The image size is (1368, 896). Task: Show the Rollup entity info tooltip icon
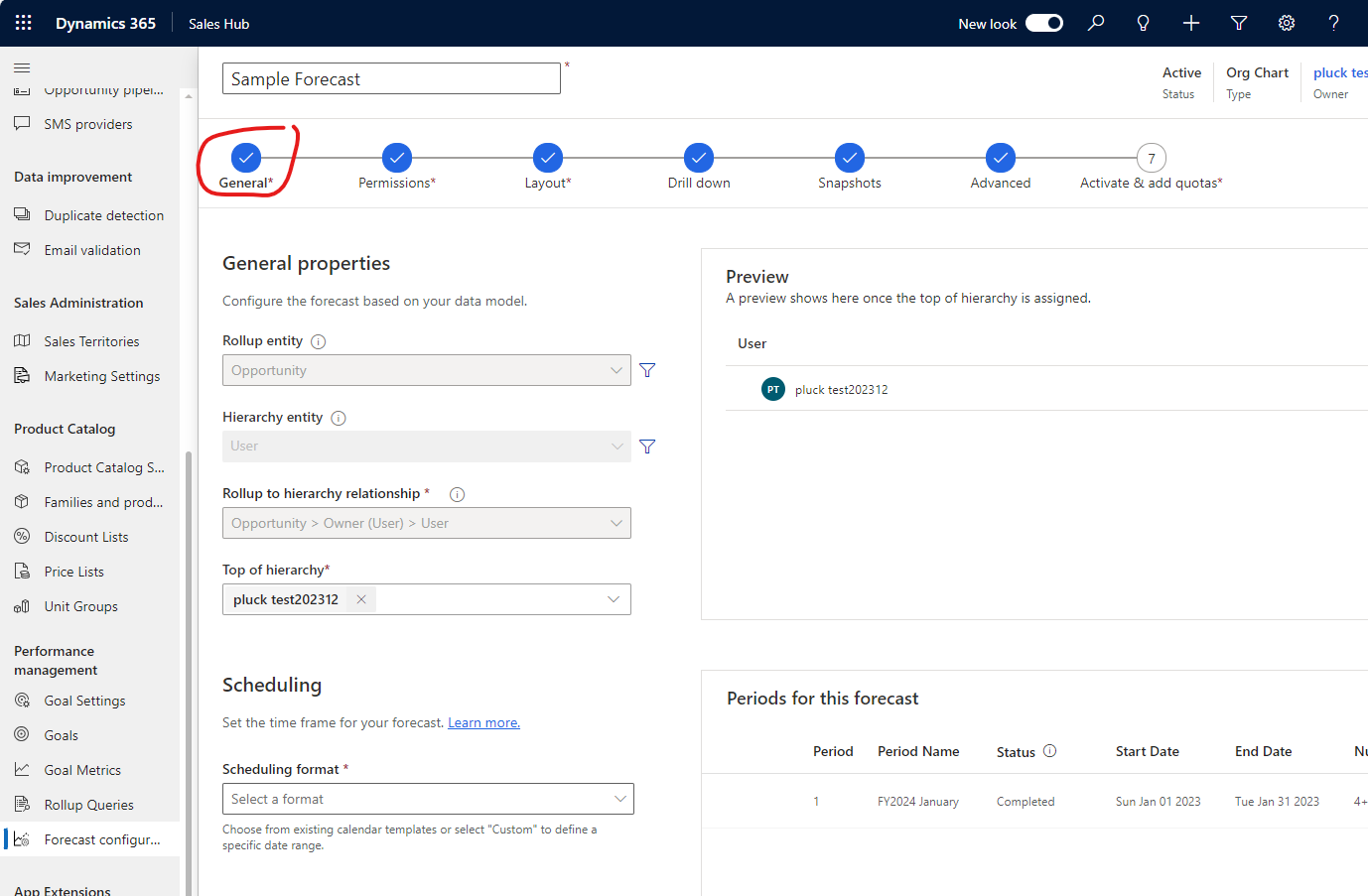[319, 341]
